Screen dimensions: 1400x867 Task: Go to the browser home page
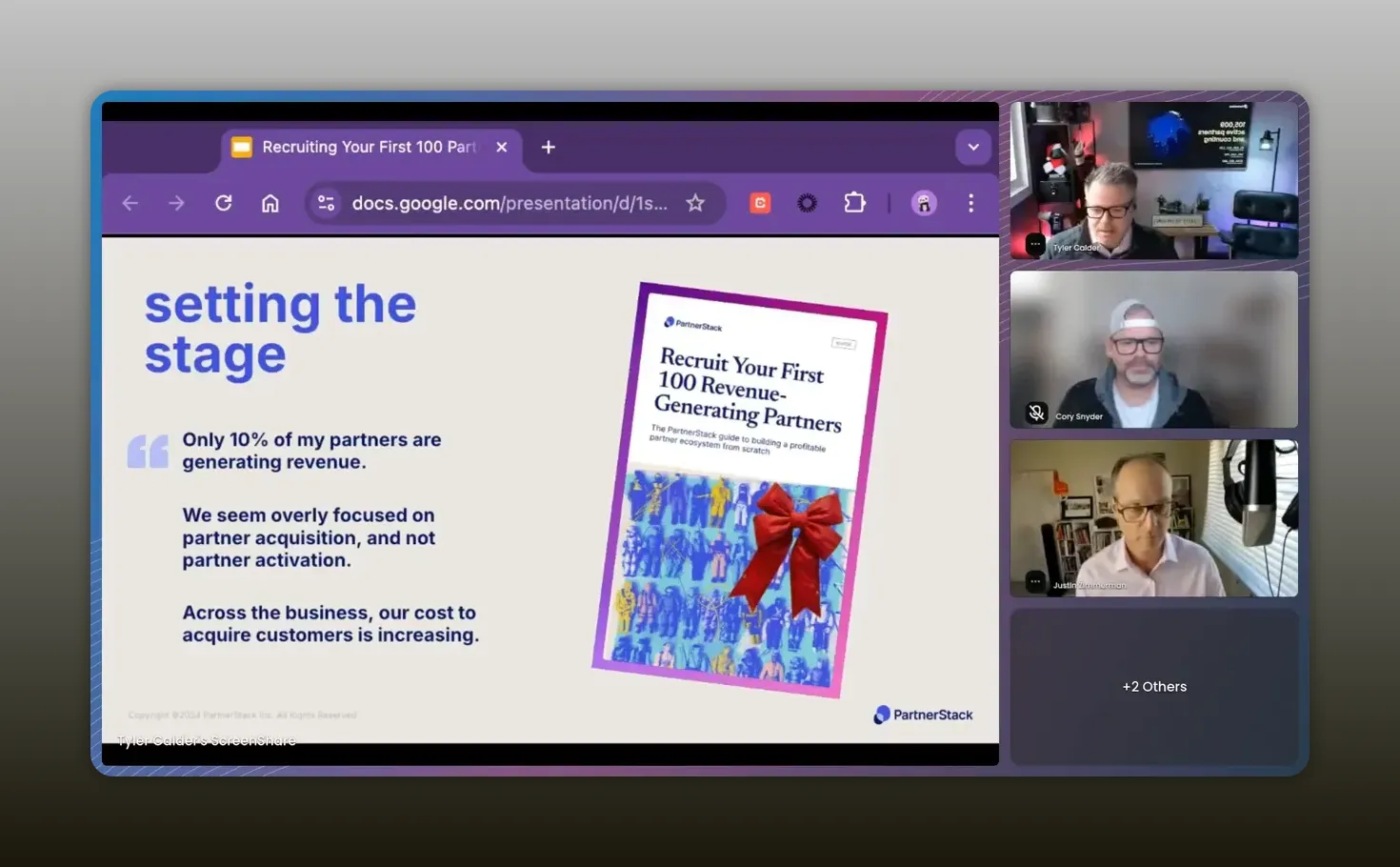tap(270, 203)
